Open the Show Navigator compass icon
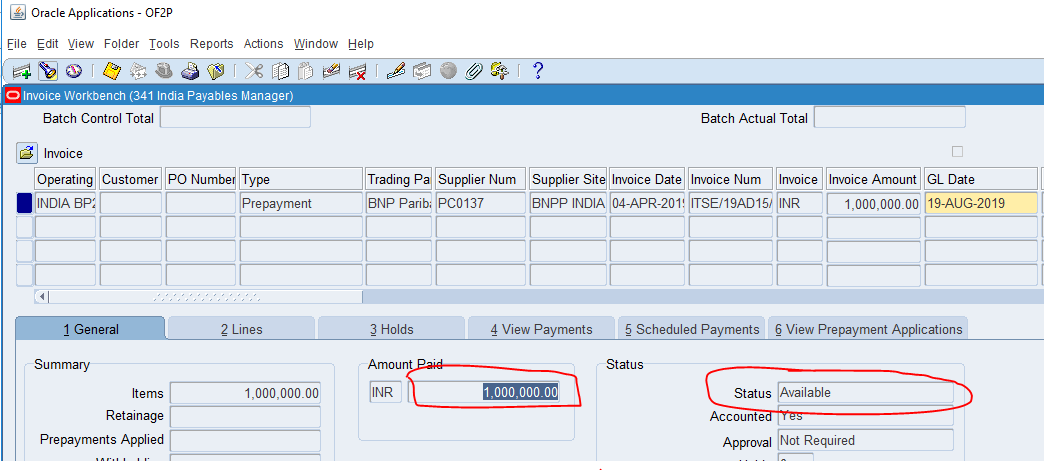Viewport: 1044px width, 470px height. (72, 71)
